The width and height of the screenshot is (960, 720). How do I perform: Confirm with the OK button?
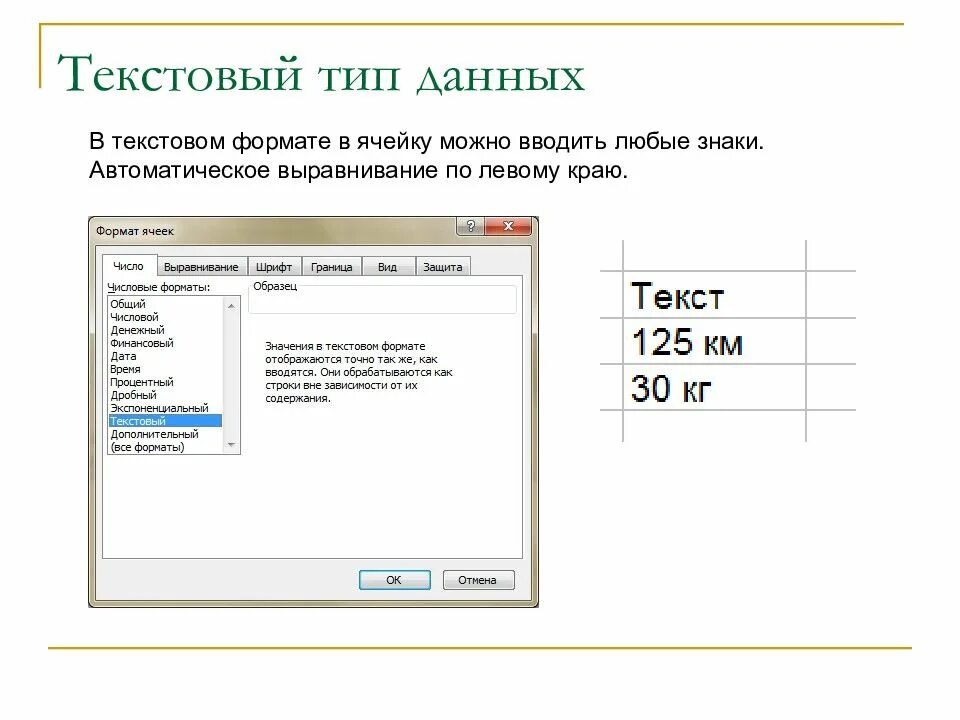click(x=394, y=580)
